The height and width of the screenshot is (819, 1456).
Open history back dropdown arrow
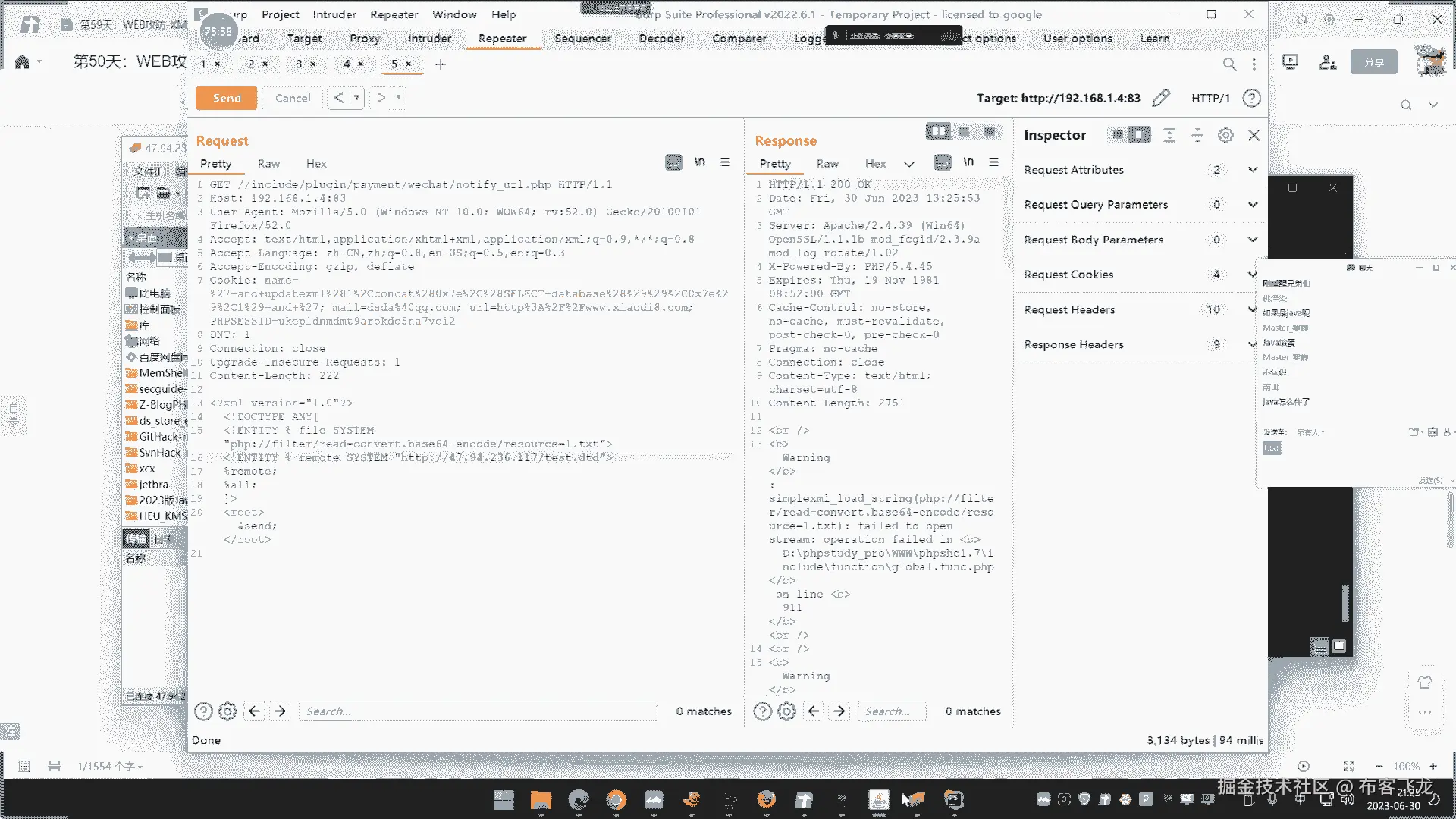coord(356,98)
